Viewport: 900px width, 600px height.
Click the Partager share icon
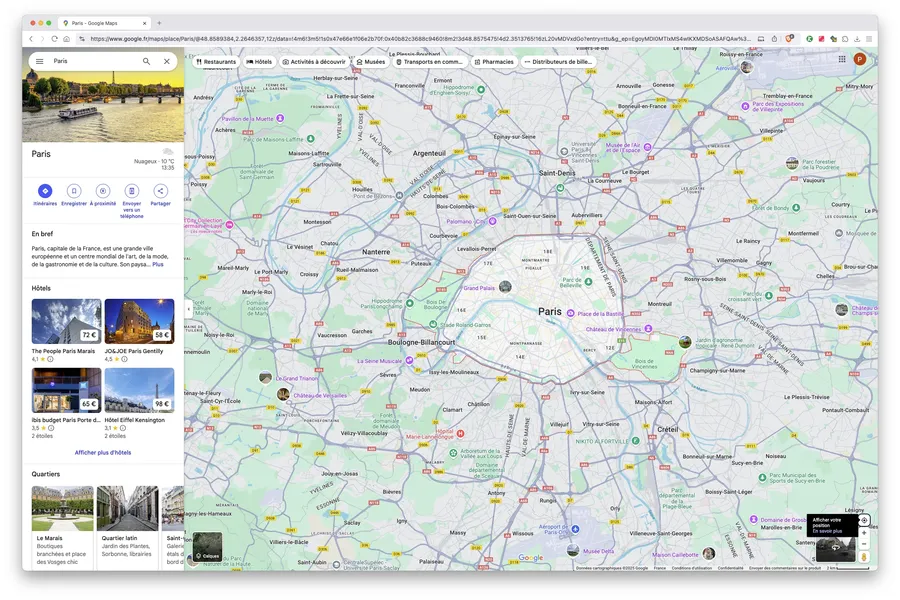tap(160, 191)
